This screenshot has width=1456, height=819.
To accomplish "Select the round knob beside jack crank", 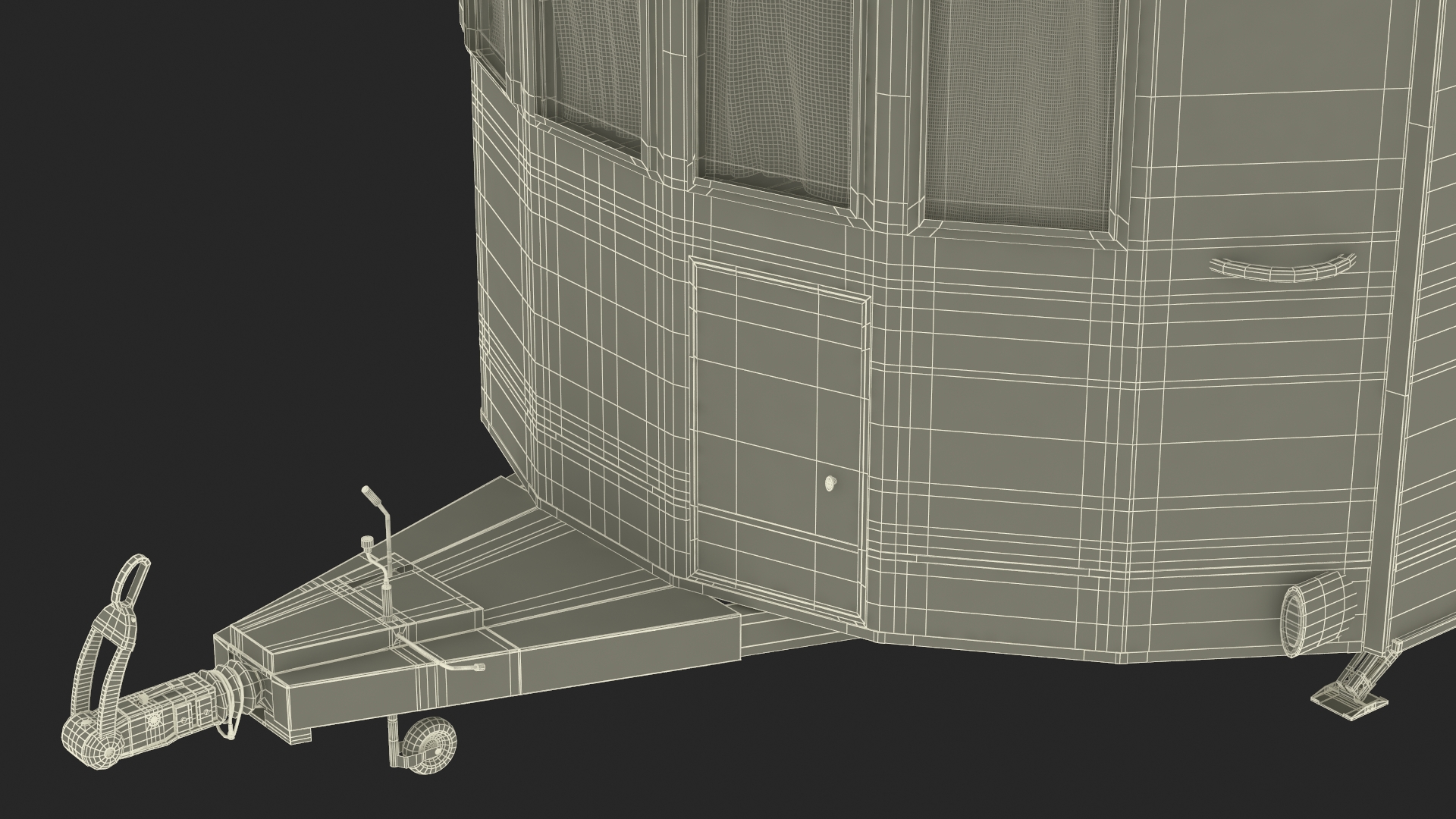I will click(369, 543).
